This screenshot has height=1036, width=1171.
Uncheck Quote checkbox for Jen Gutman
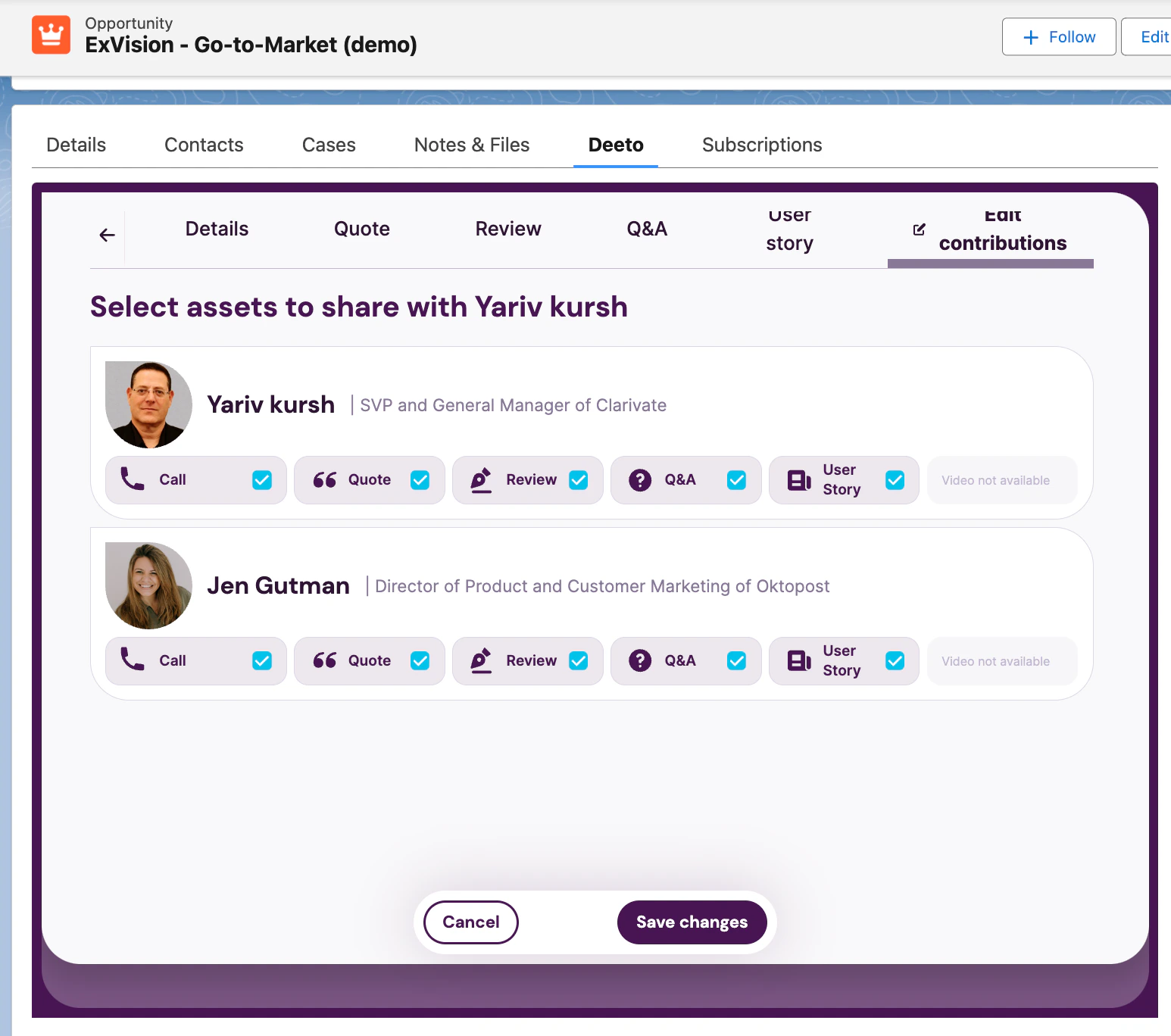pos(420,661)
